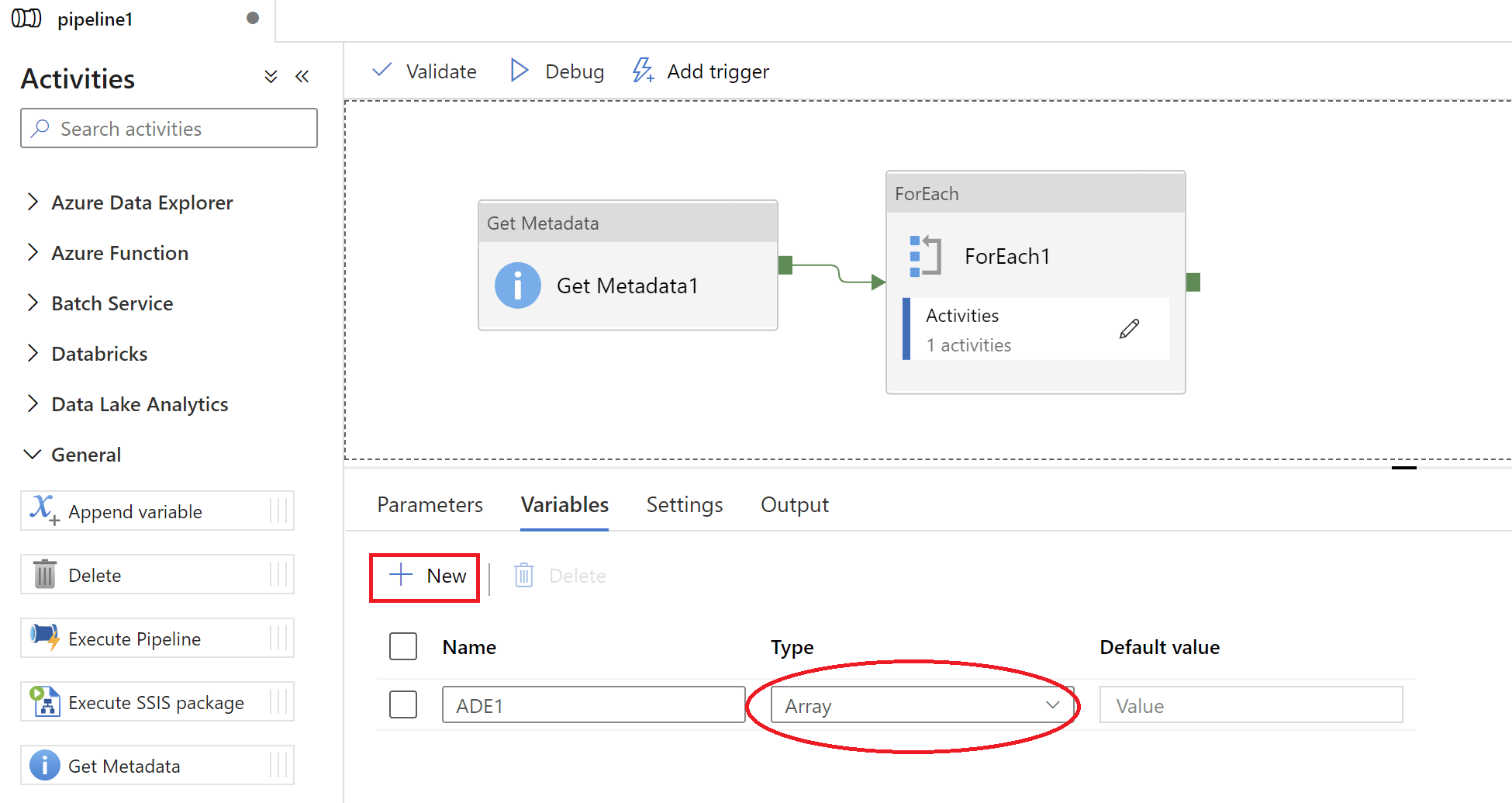Click the Default value input field
This screenshot has width=1512, height=803.
coord(1250,704)
